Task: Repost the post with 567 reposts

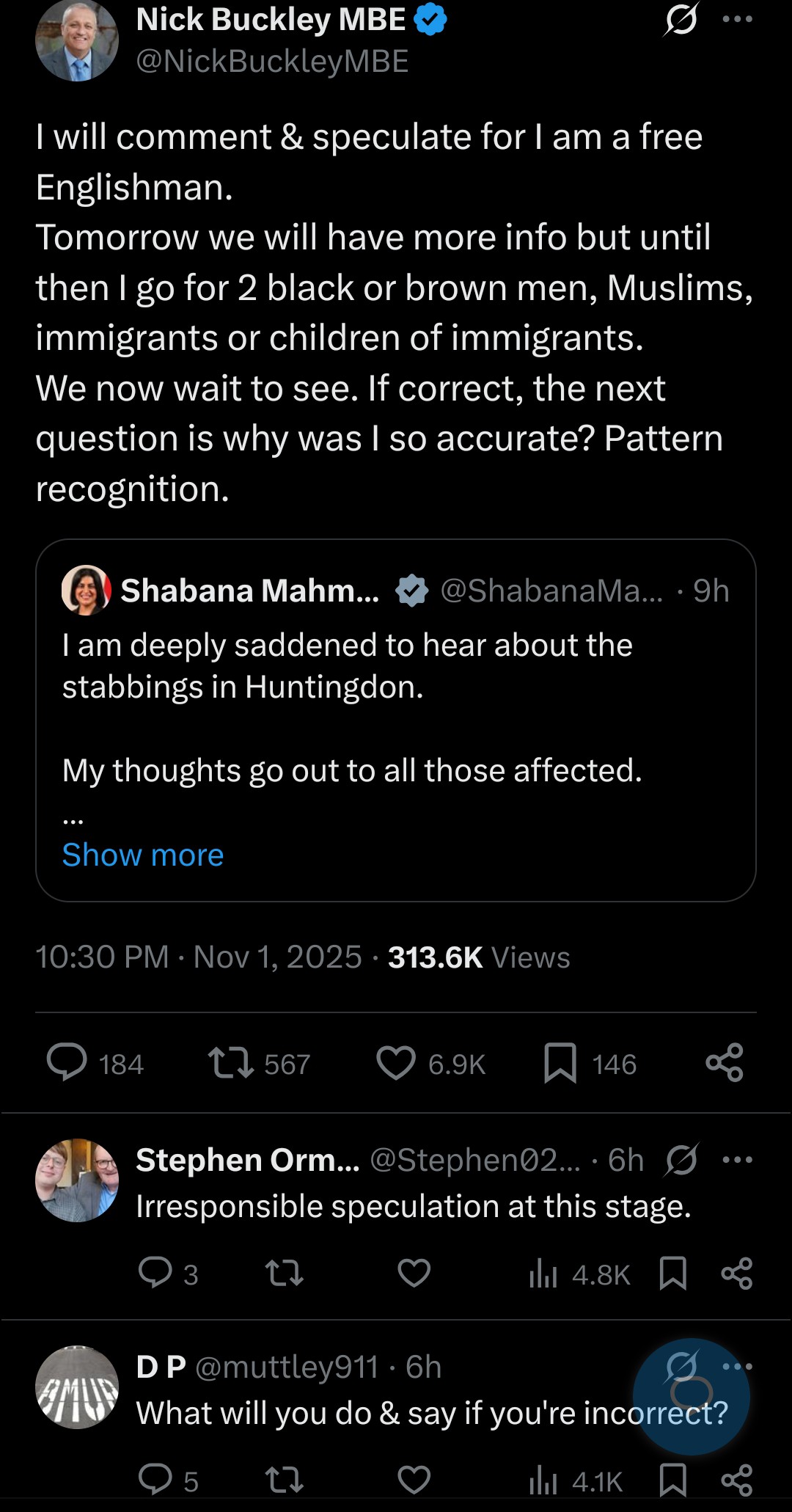Action: (231, 1062)
